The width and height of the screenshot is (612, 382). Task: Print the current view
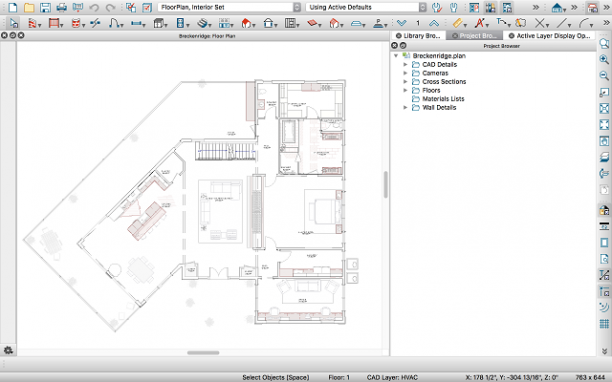61,7
